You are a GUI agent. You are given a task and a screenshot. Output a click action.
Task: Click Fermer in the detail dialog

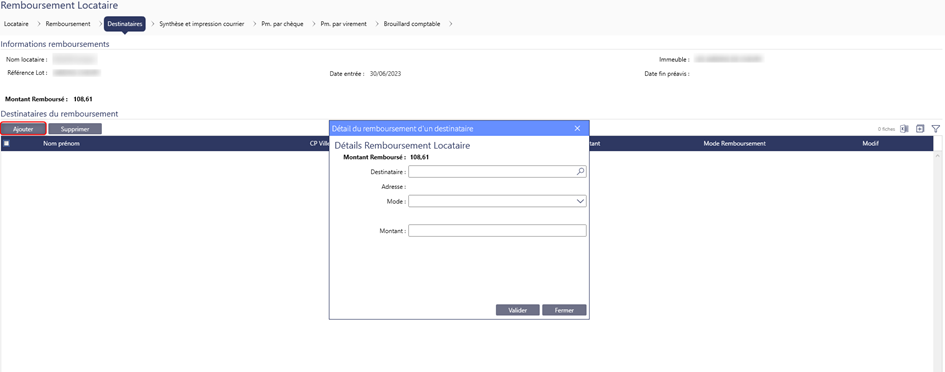point(564,310)
